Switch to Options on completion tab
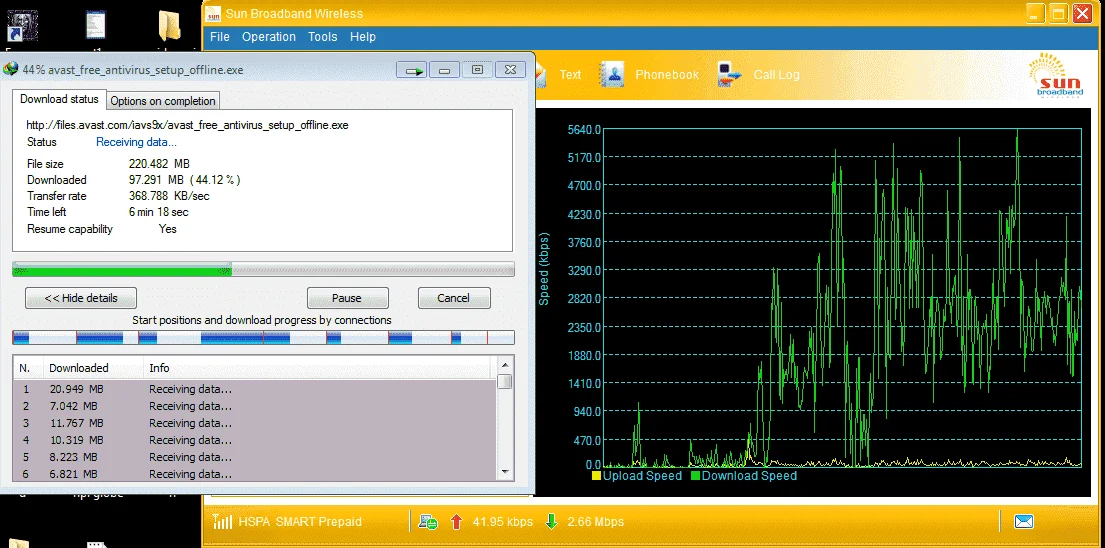Image resolution: width=1105 pixels, height=548 pixels. (163, 101)
